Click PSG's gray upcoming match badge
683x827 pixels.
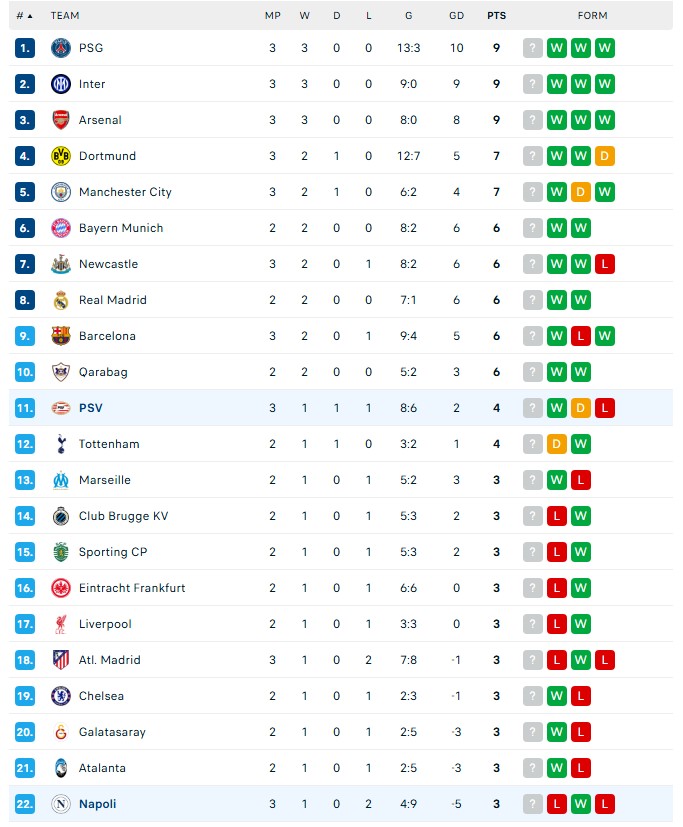point(532,48)
